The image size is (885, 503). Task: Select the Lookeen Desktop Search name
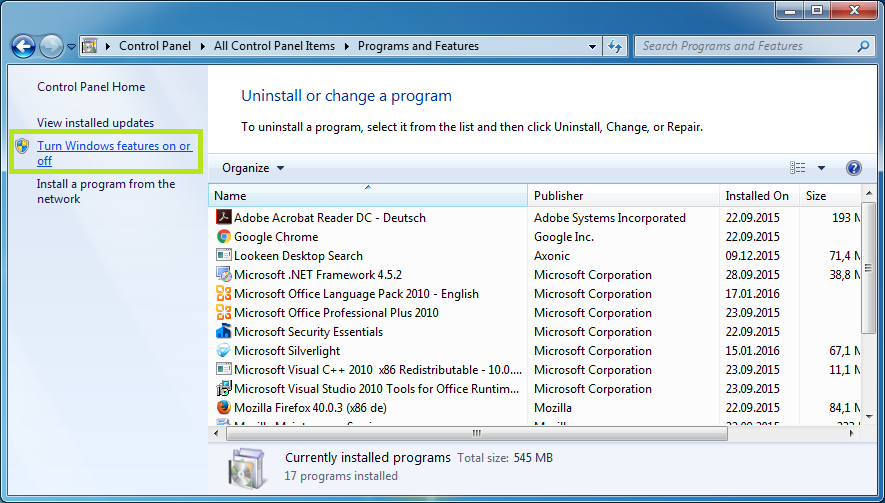tap(298, 256)
